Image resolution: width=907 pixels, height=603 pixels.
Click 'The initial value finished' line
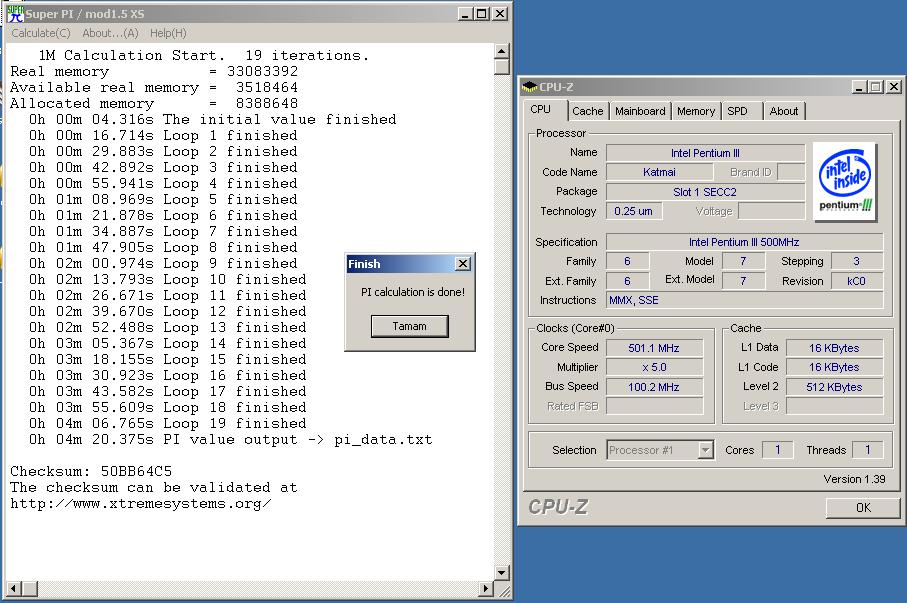(213, 119)
